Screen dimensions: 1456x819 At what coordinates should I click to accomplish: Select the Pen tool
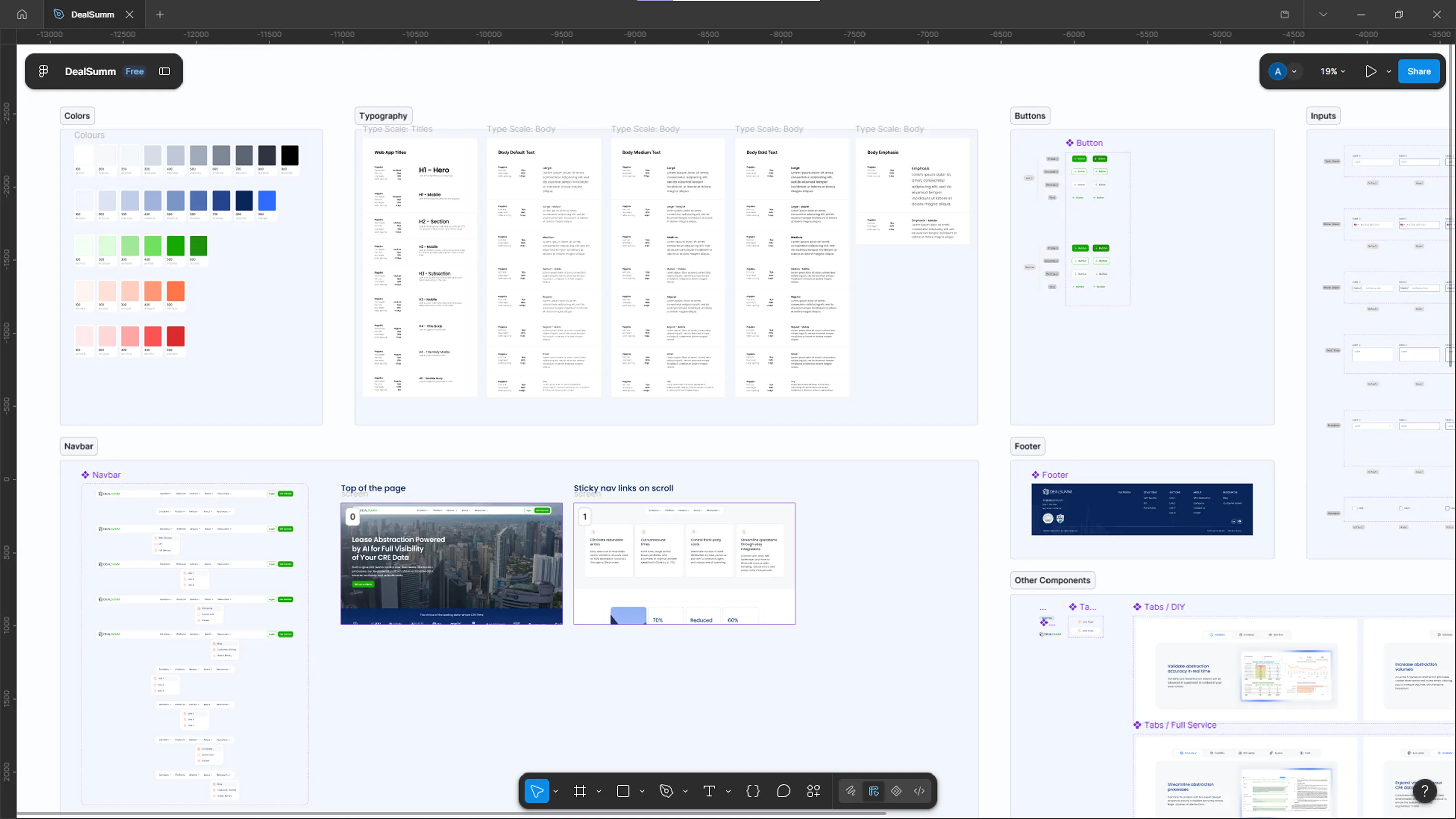(x=666, y=791)
